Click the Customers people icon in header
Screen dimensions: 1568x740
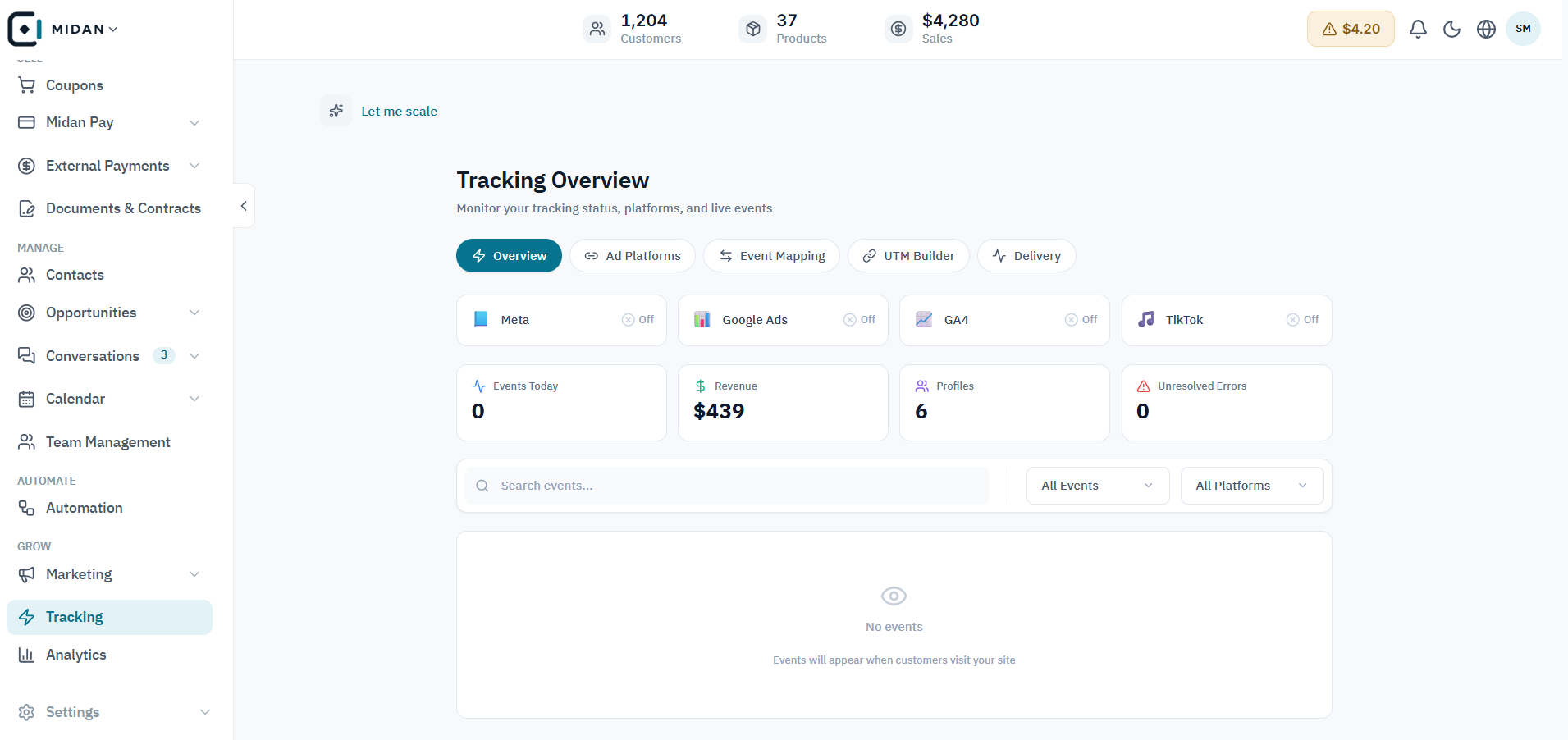coord(597,29)
